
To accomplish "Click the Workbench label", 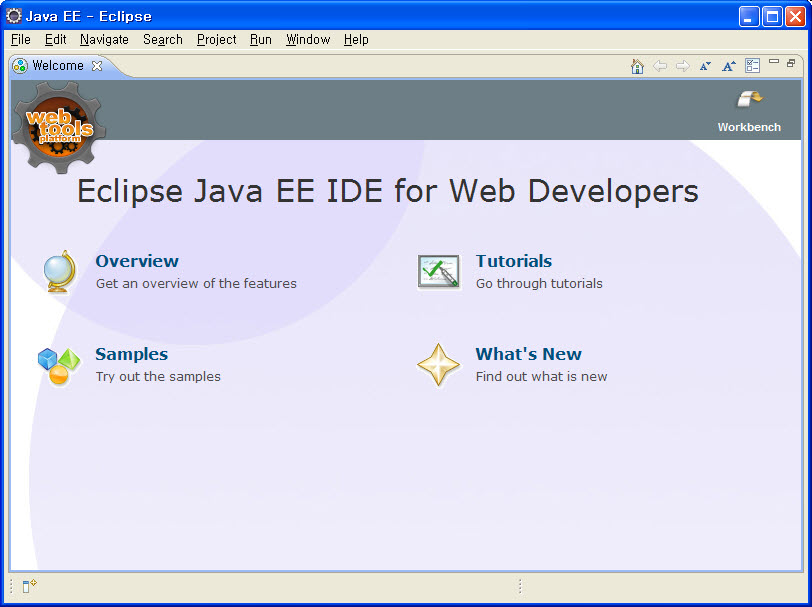I will coord(749,127).
